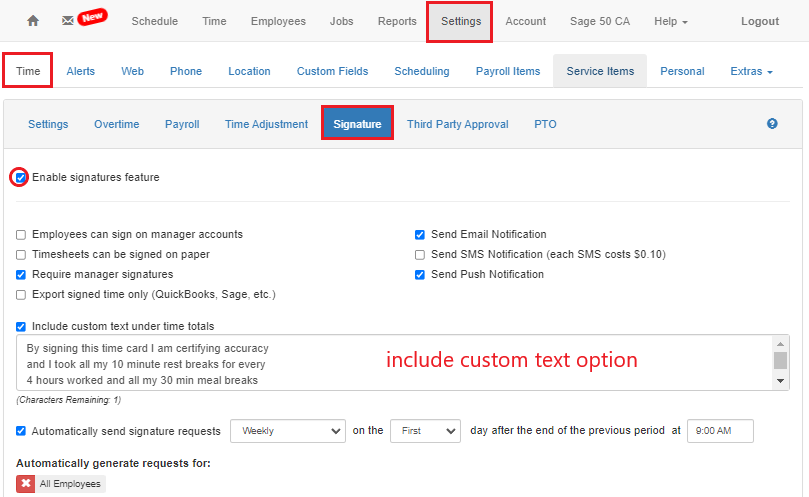Expand the Help menu
The width and height of the screenshot is (809, 497).
point(671,21)
